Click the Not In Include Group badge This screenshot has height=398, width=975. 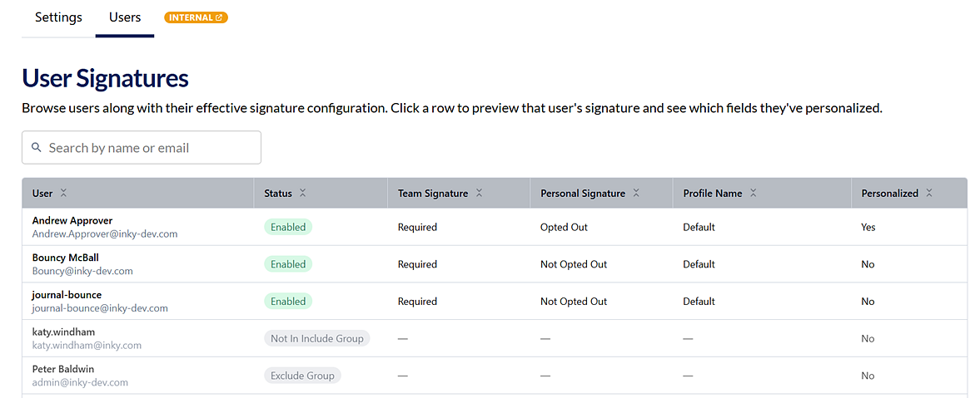[317, 338]
